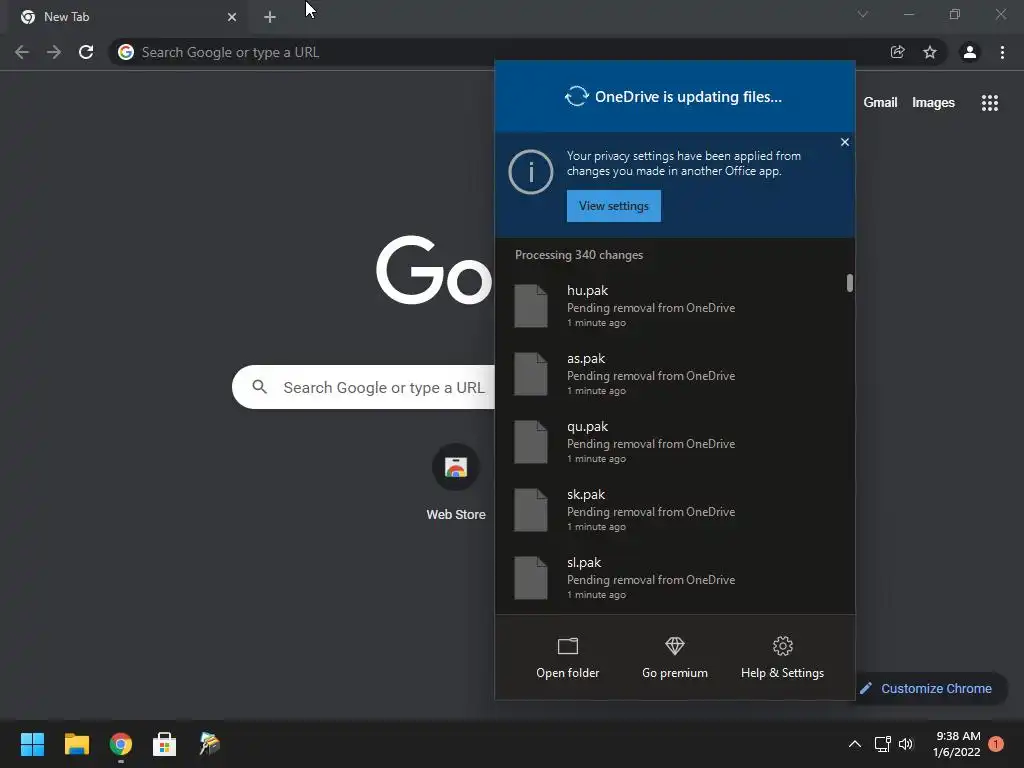Click the Google icon in address bar

tap(126, 52)
